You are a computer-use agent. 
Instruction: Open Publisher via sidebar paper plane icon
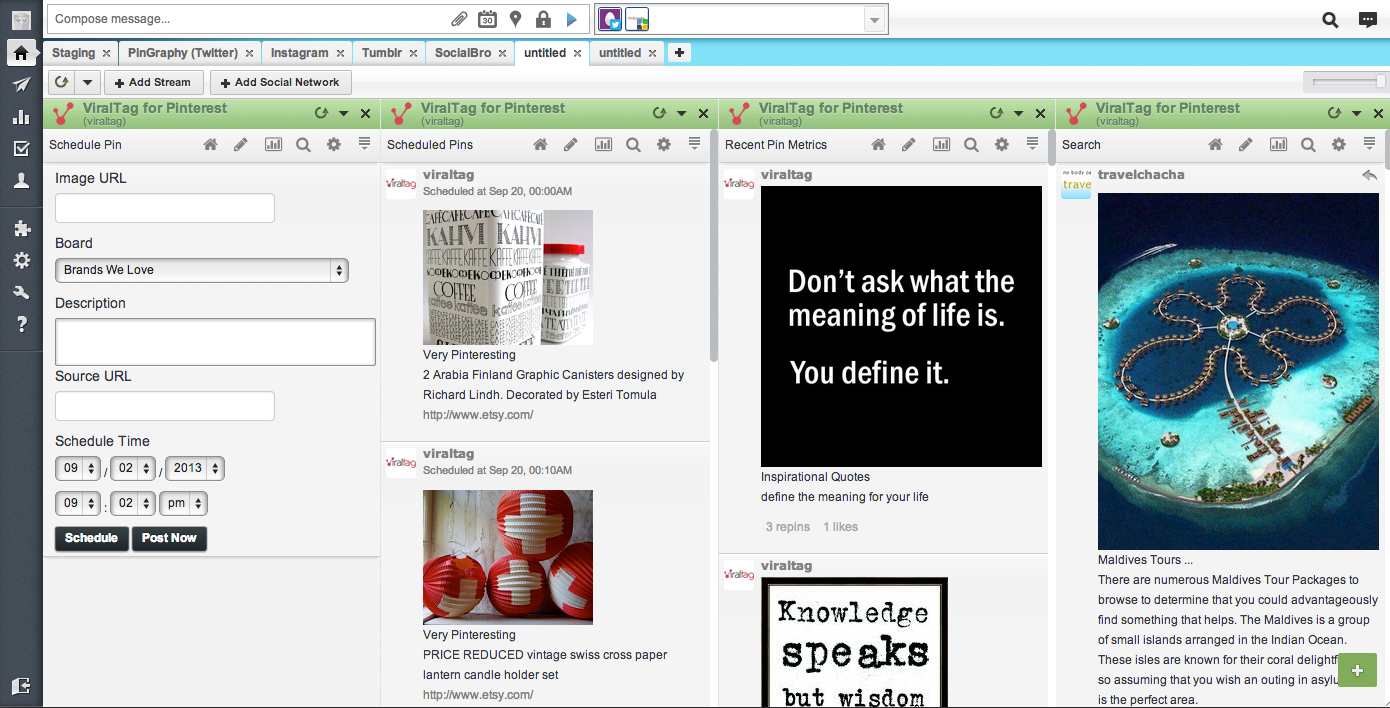tap(21, 85)
